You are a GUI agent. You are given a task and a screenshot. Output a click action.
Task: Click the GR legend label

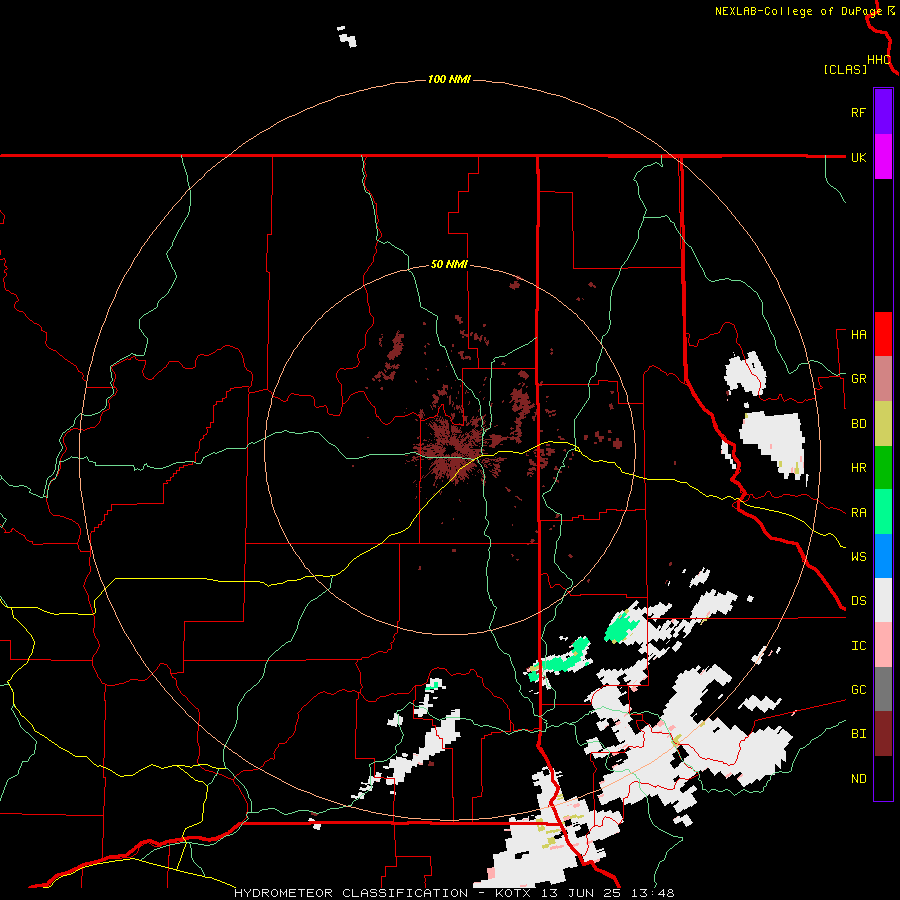pos(858,379)
